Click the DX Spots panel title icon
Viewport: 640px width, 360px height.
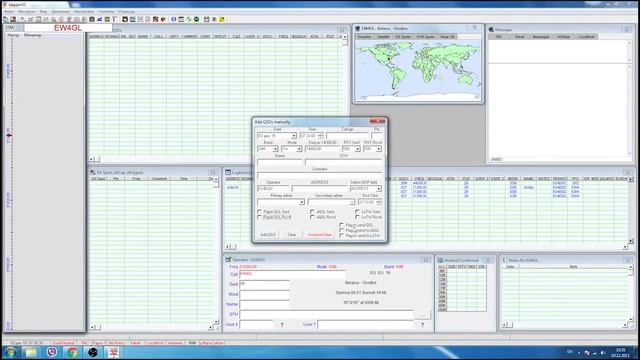click(x=93, y=173)
